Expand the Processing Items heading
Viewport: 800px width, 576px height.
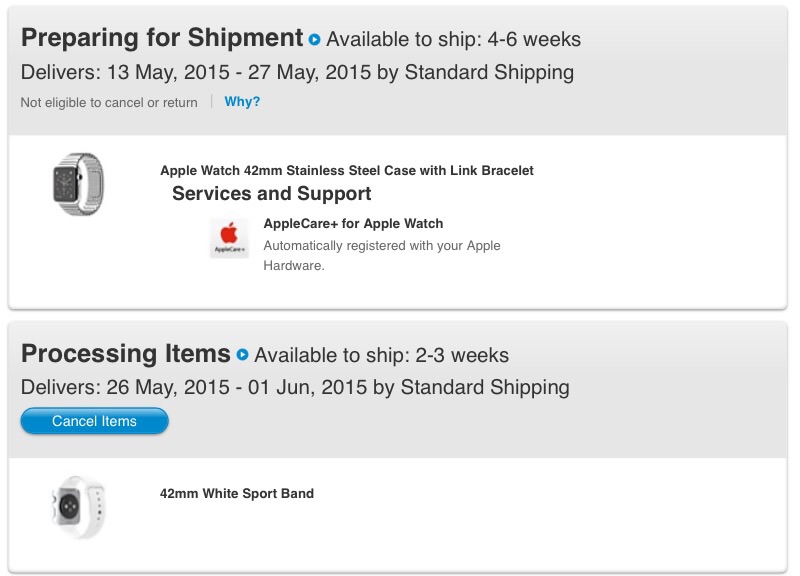[126, 354]
